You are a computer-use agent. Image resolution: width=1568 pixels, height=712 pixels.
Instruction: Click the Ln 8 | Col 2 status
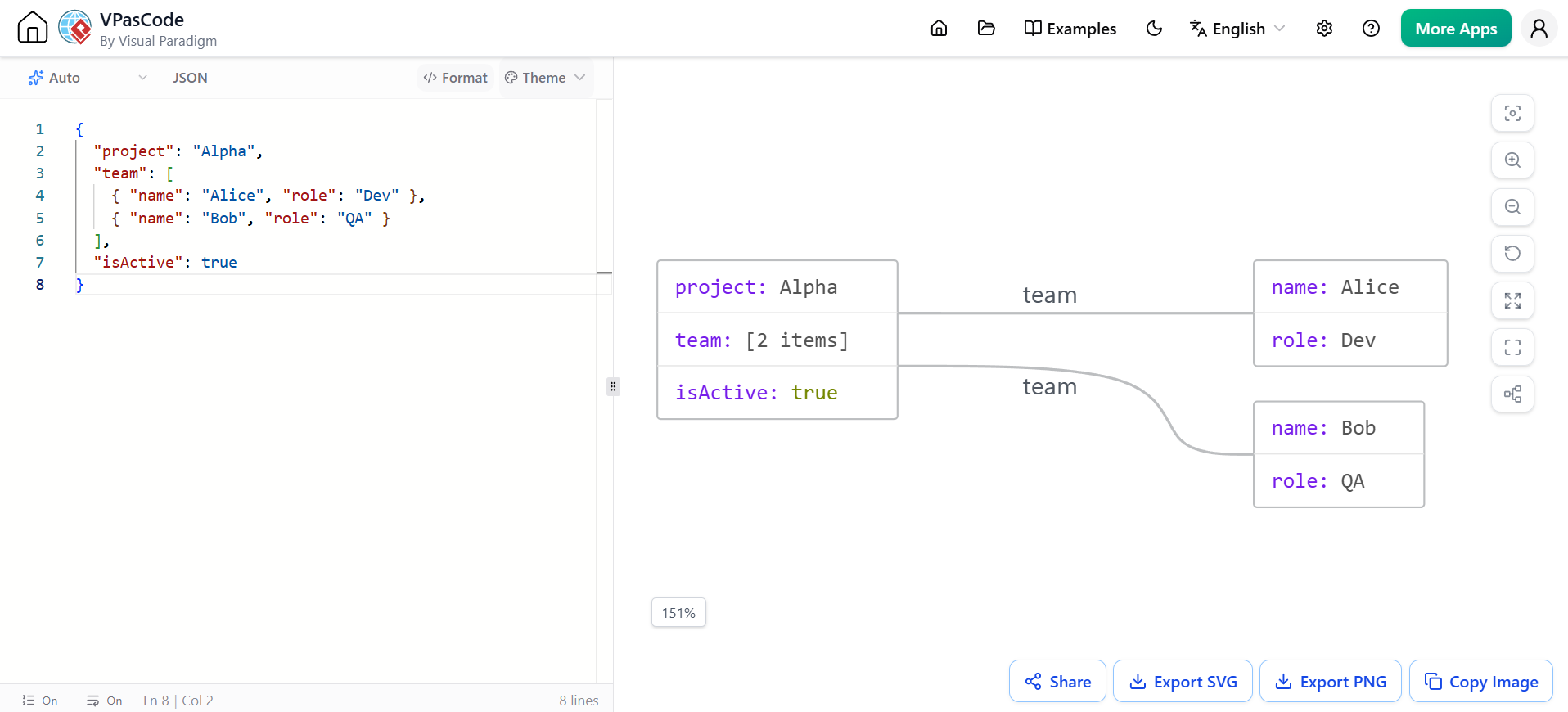[x=178, y=701]
